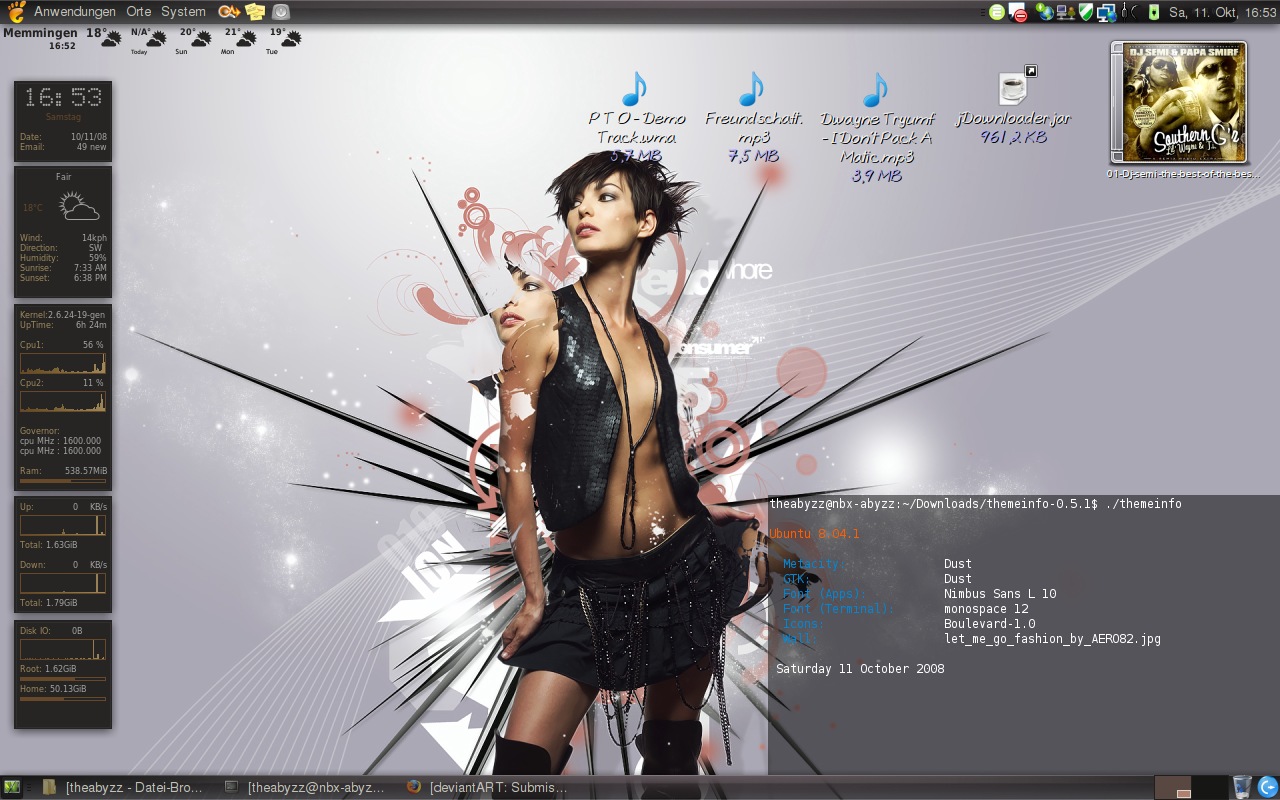The width and height of the screenshot is (1280, 800).
Task: Launch the orange arrow panel launcher
Action: click(x=229, y=12)
